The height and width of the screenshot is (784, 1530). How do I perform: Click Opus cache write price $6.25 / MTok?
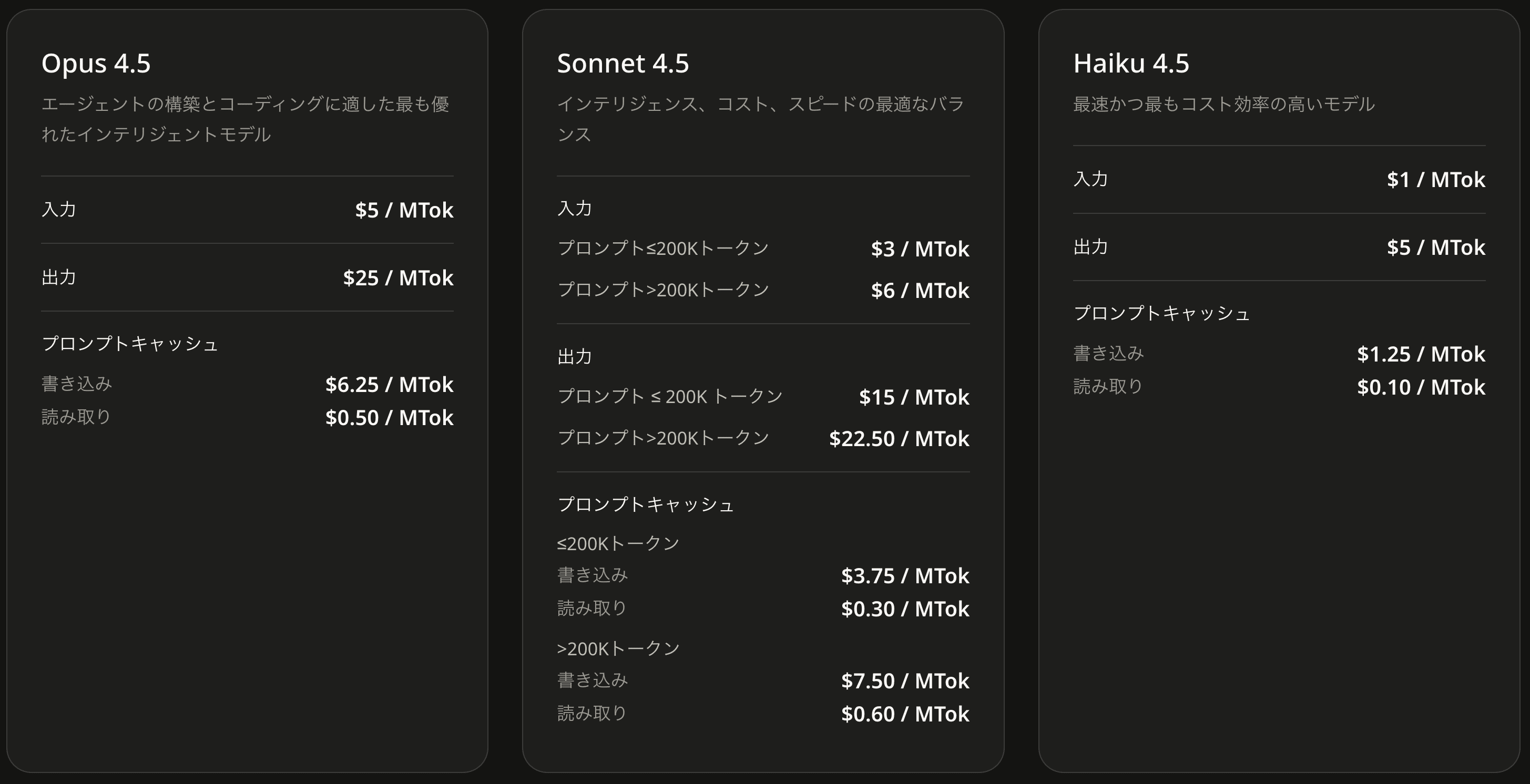(x=389, y=384)
